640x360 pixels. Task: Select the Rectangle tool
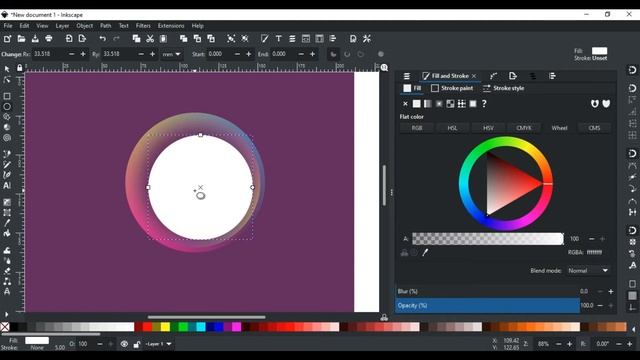coord(7,96)
